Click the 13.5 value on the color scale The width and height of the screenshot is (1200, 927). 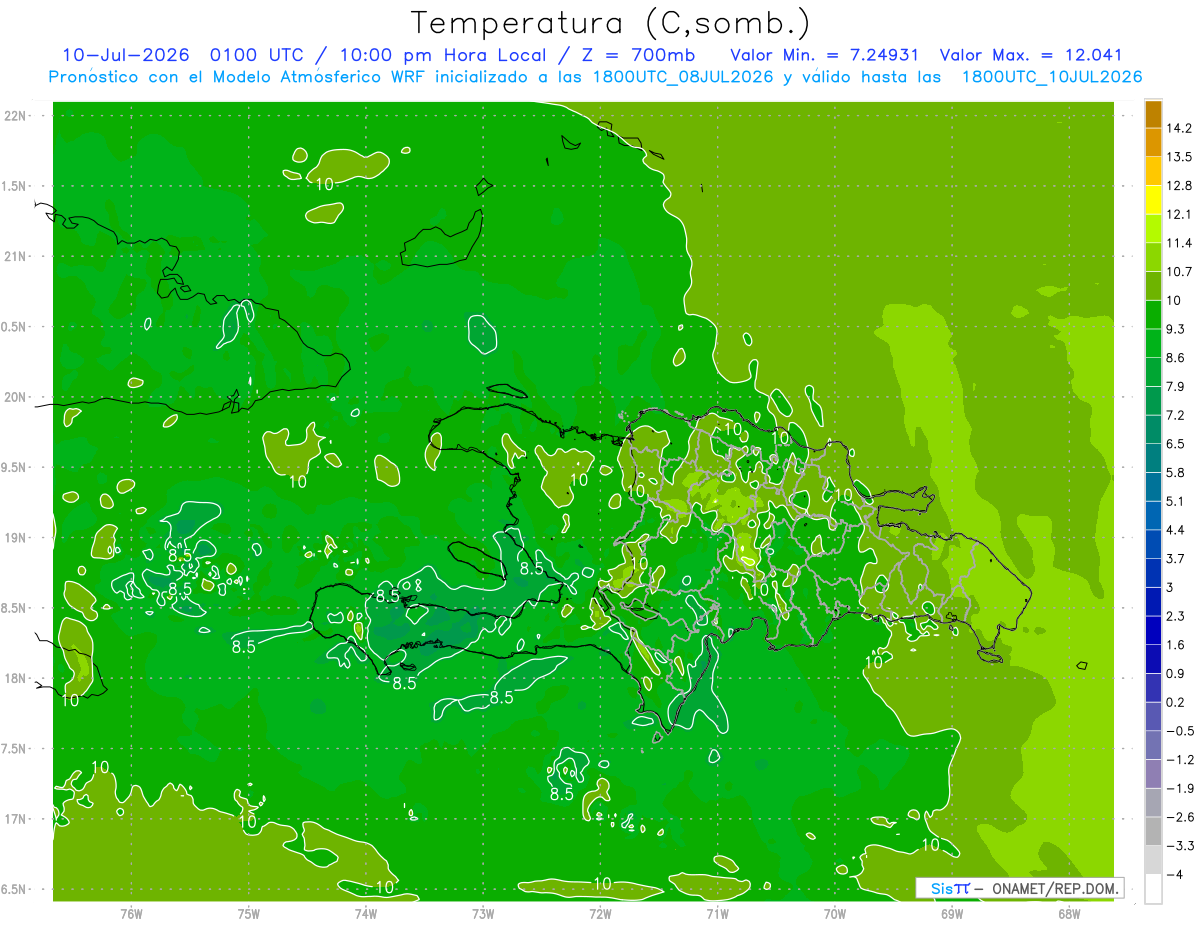pyautogui.click(x=1178, y=157)
